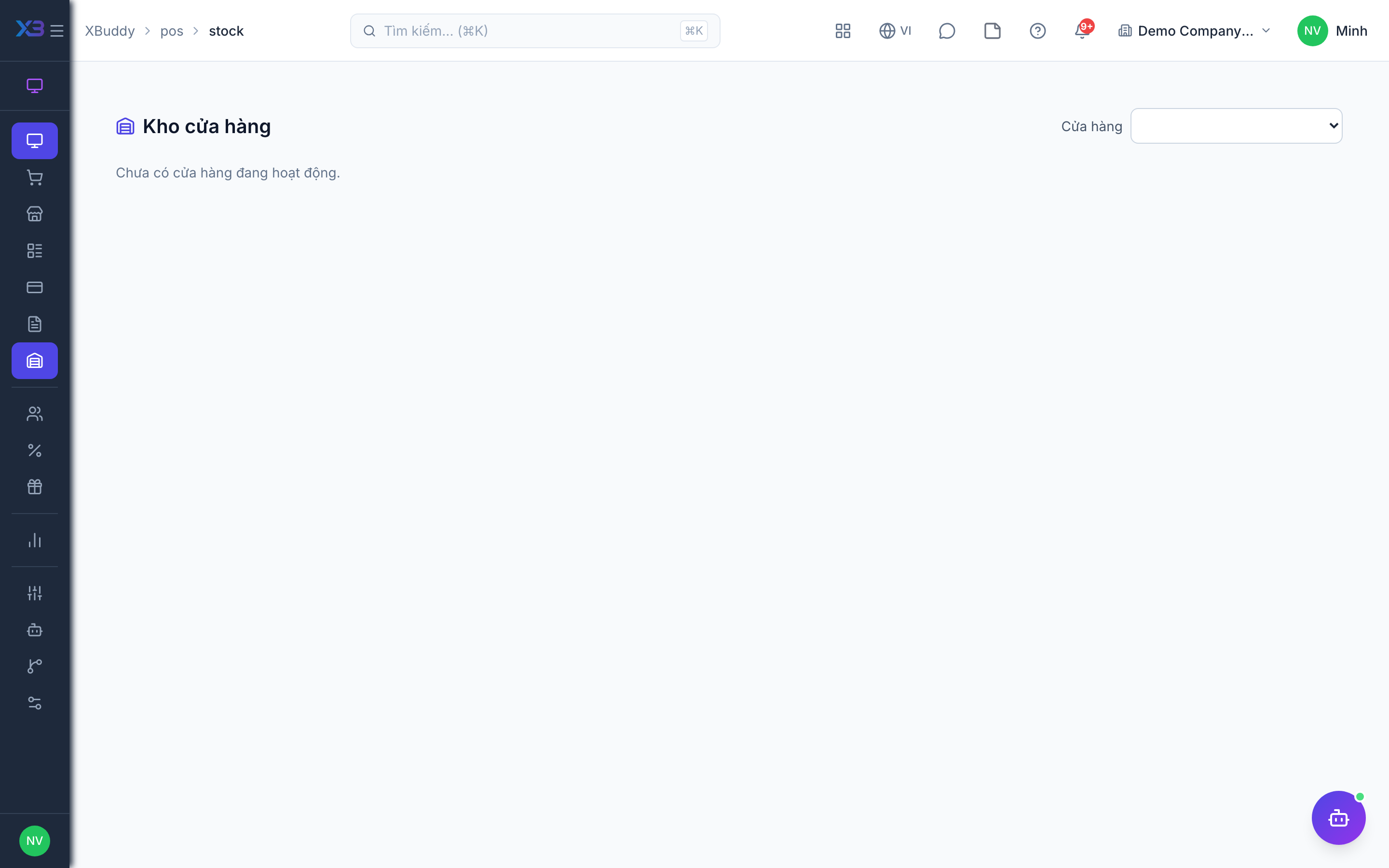The width and height of the screenshot is (1389, 868).
Task: Go to pos breadcrumb link
Action: (x=172, y=31)
